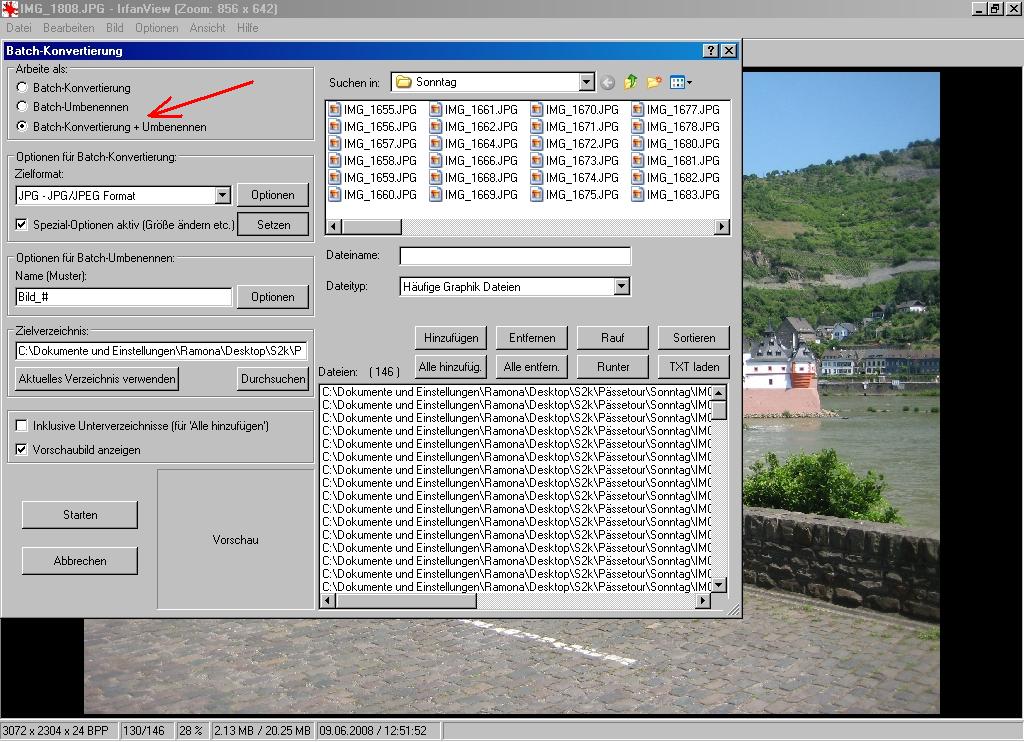Open the Bild menu
Image resolution: width=1024 pixels, height=742 pixels.
click(114, 28)
